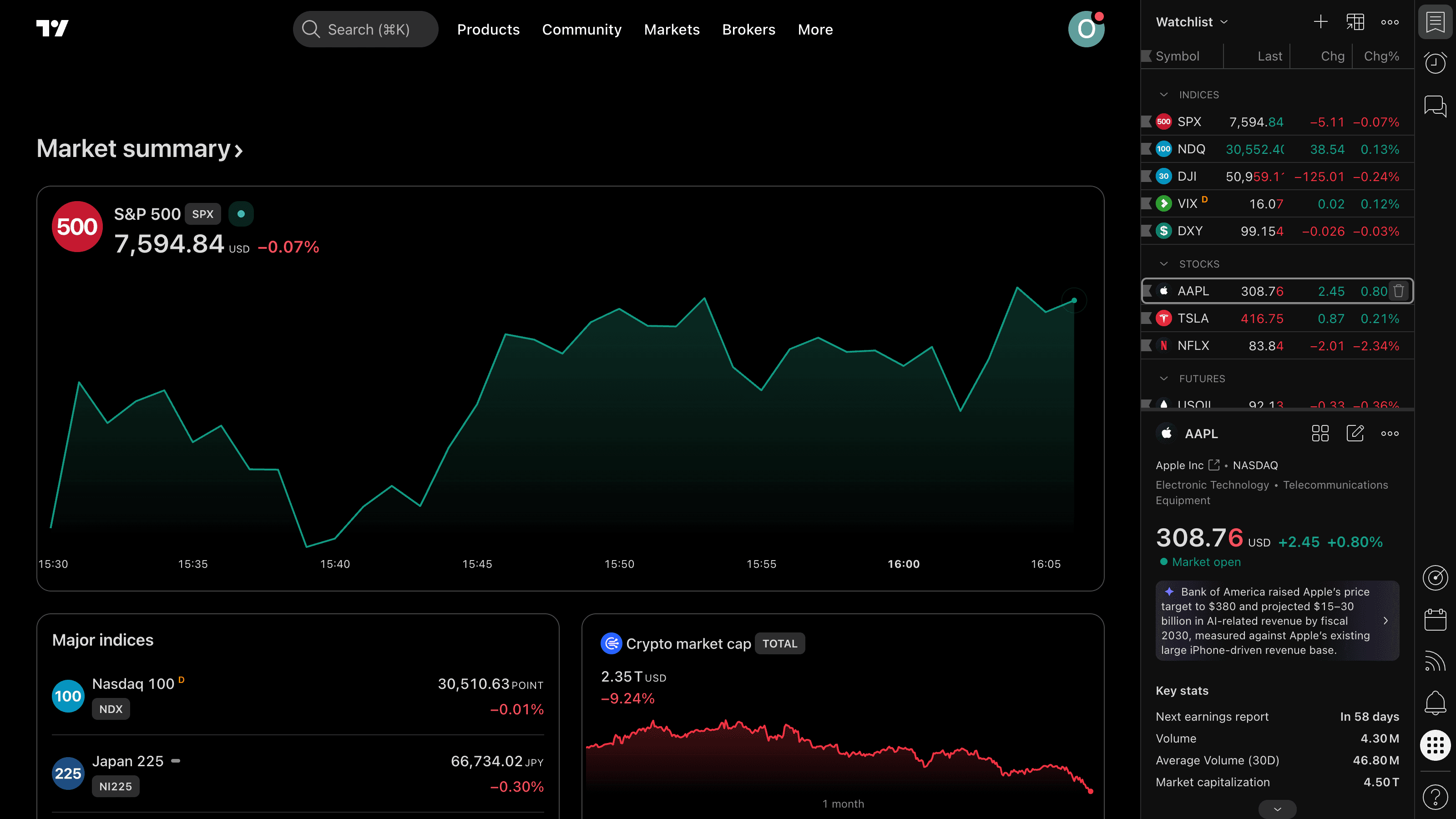Screen dimensions: 1456x819
Task: Toggle the flag on DJI row
Action: pos(1146,176)
